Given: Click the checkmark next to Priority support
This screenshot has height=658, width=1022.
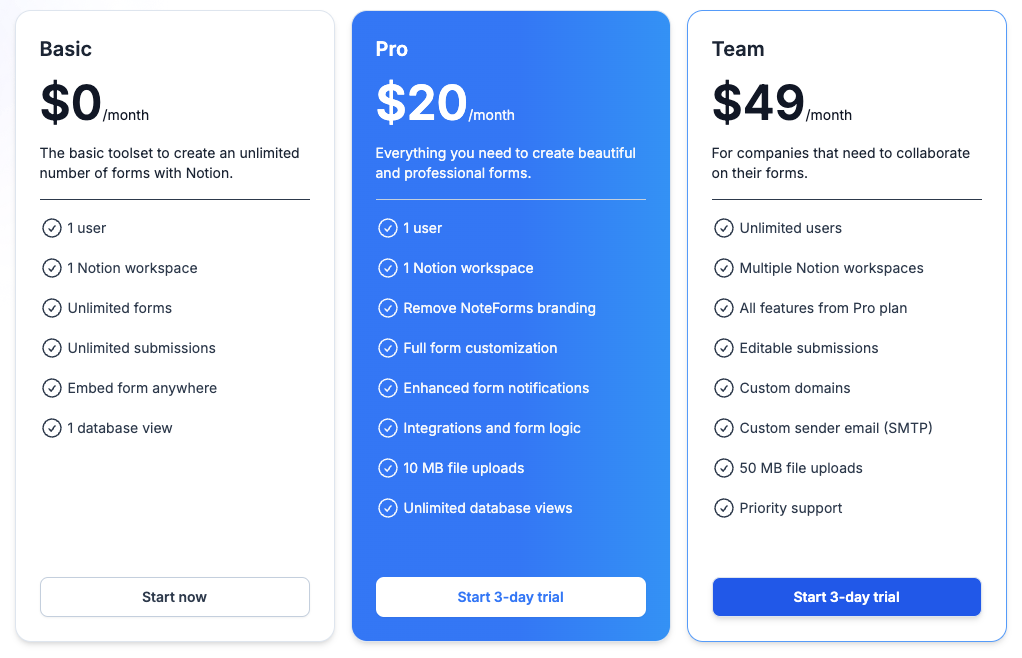Looking at the screenshot, I should [724, 508].
